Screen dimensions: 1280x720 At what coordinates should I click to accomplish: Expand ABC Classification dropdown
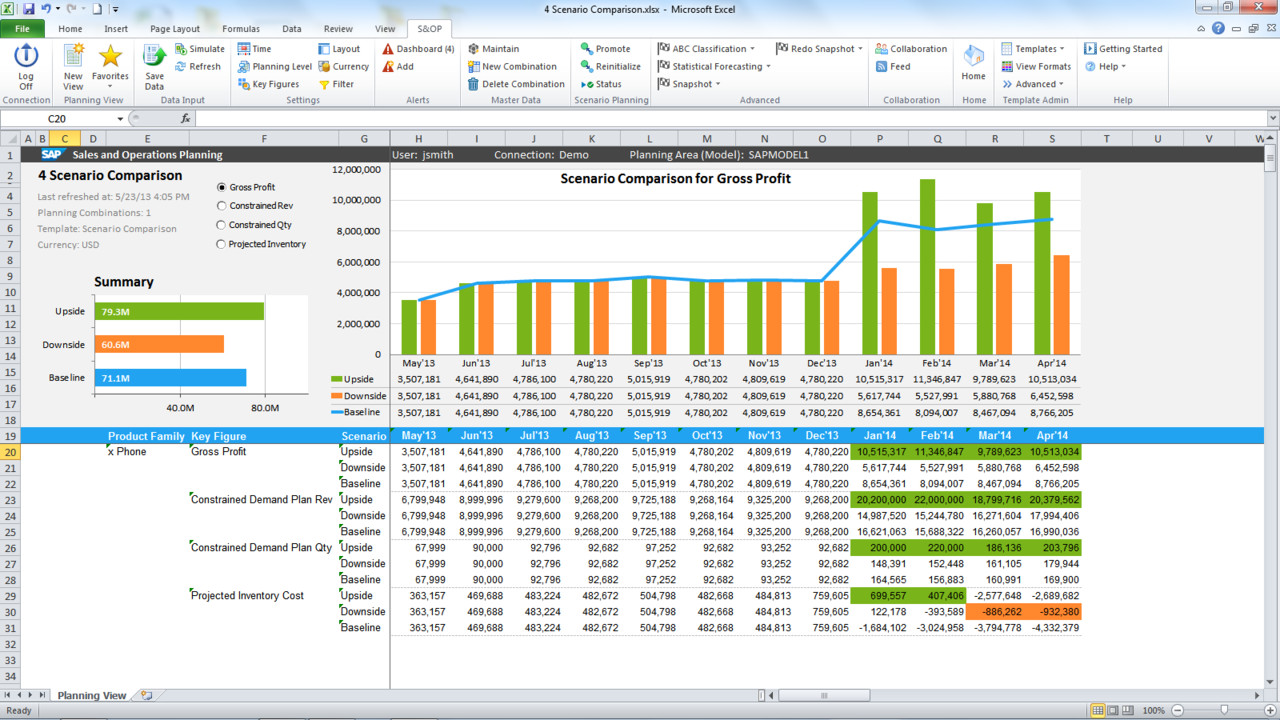751,49
